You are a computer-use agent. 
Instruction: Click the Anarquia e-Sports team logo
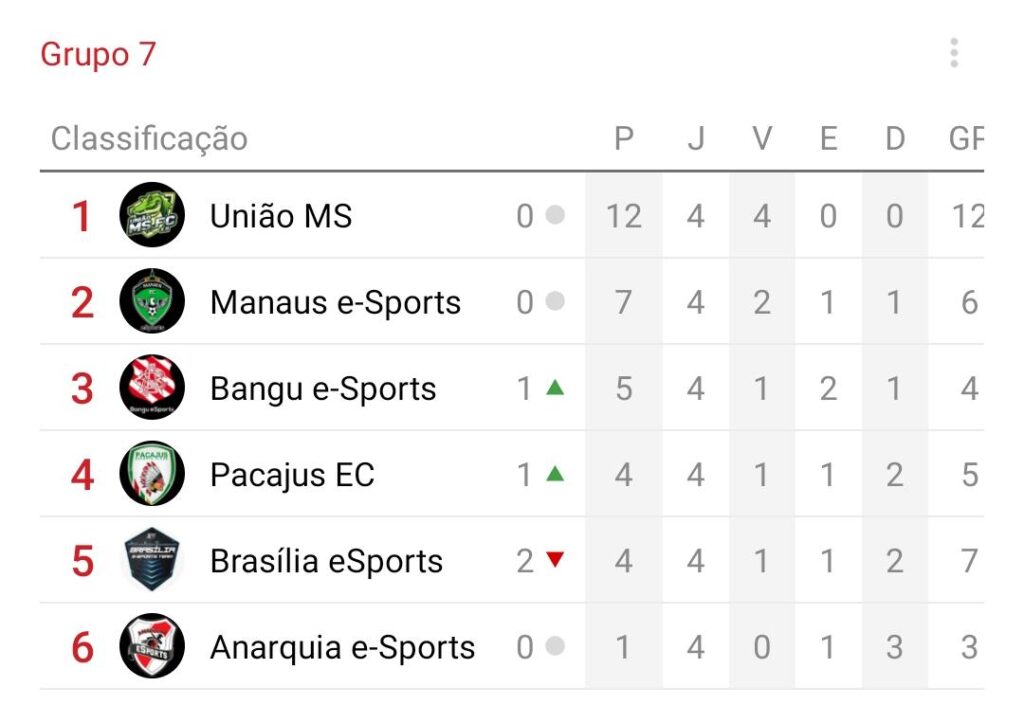click(x=152, y=646)
